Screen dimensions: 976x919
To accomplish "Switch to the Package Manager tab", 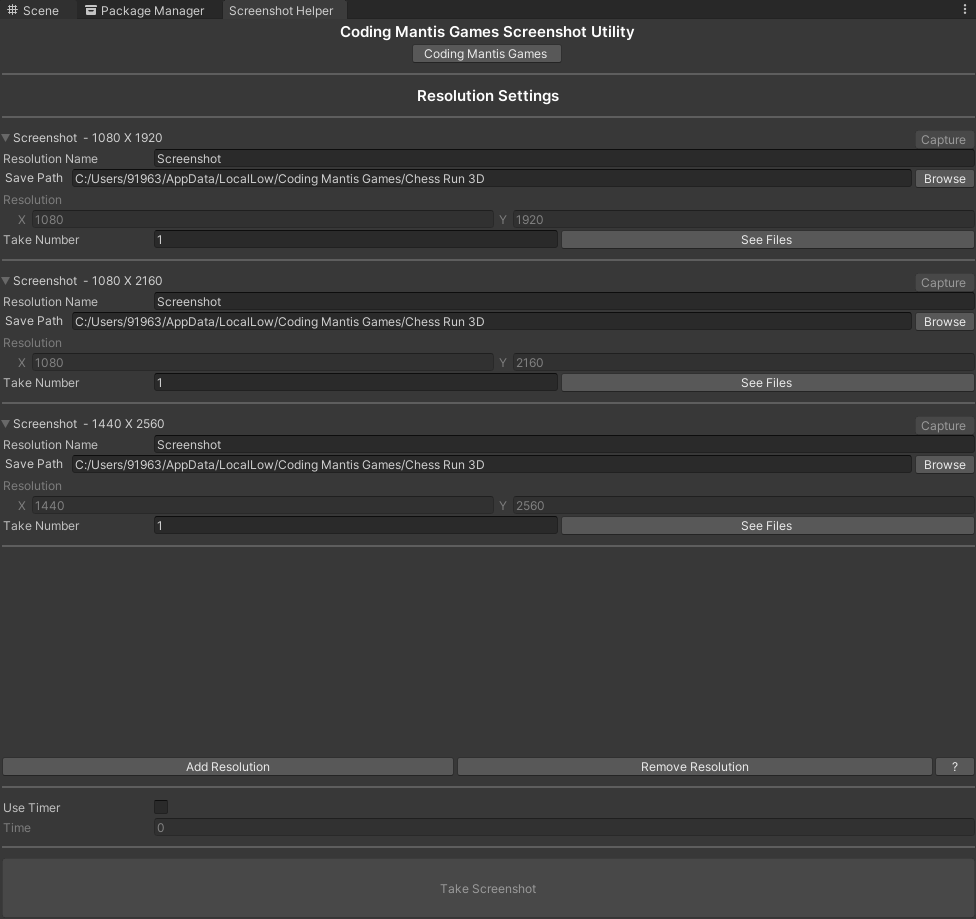I will click(148, 10).
